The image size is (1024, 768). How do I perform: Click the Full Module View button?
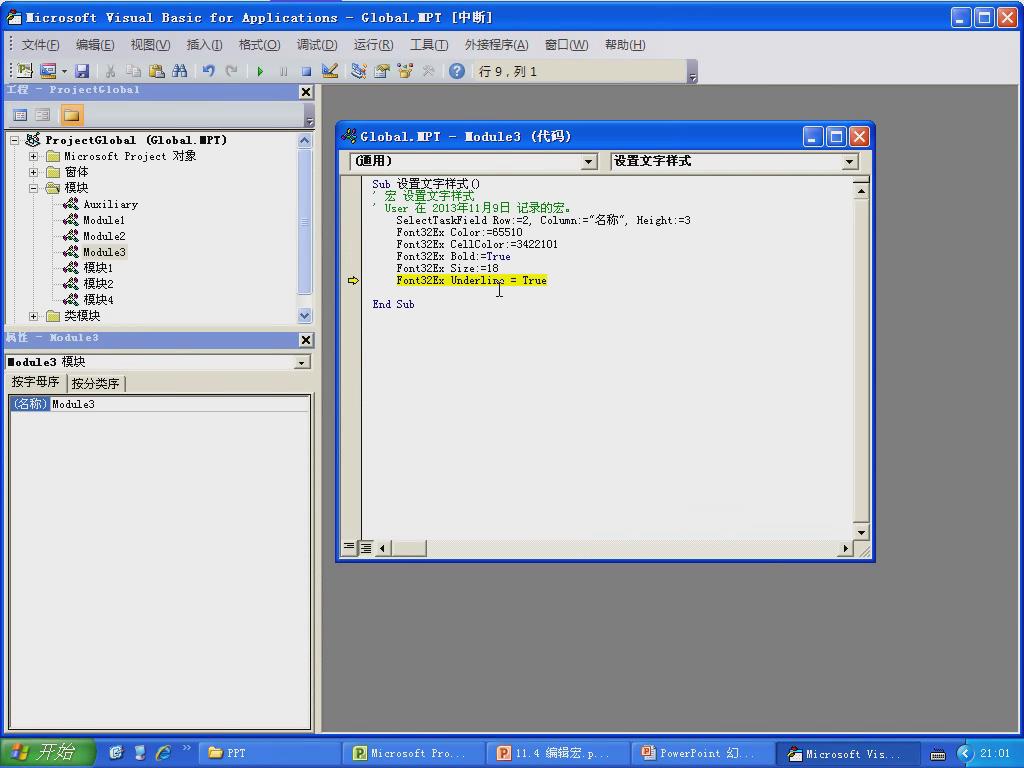point(366,547)
